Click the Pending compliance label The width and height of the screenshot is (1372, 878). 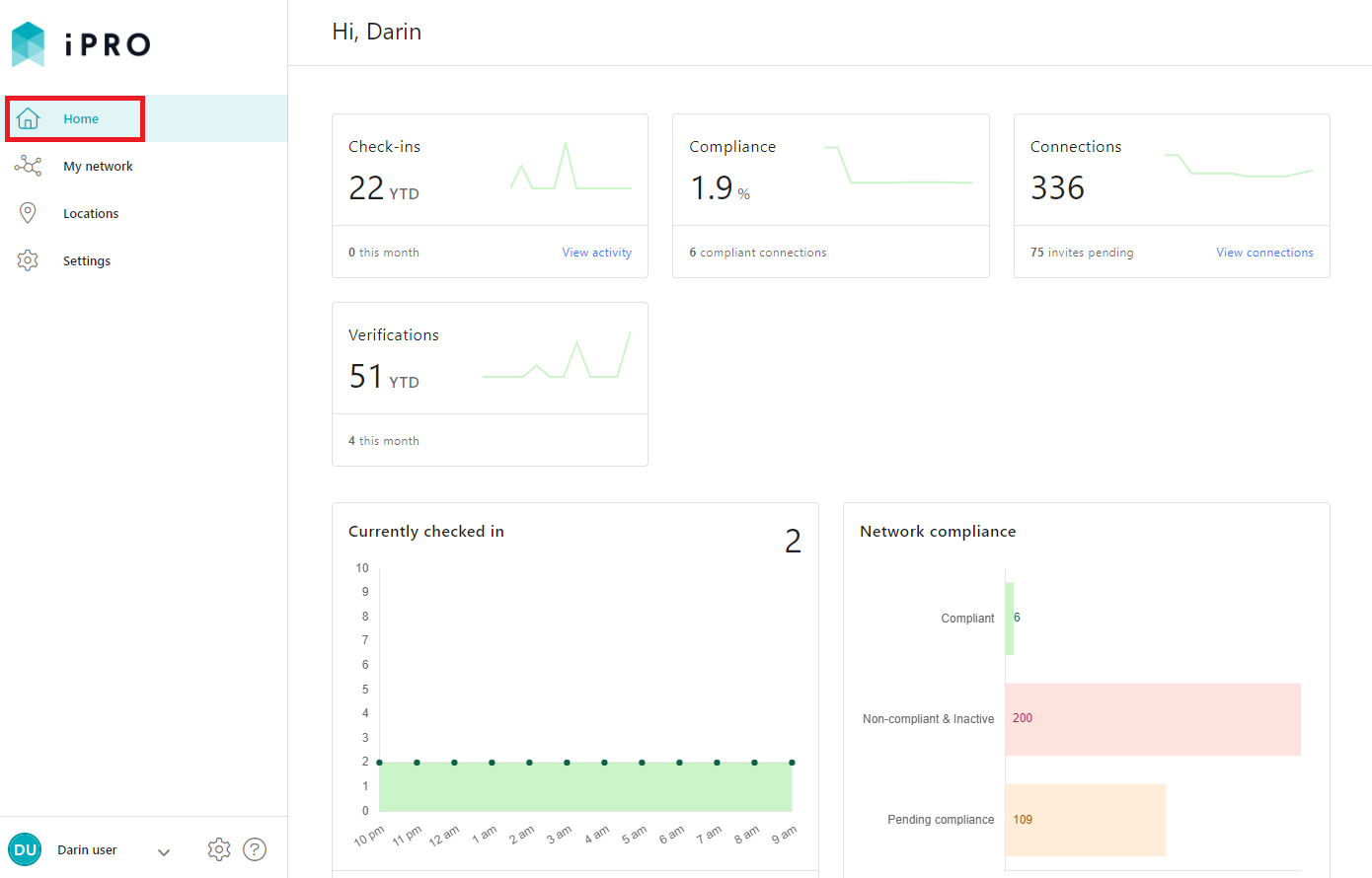[x=941, y=820]
